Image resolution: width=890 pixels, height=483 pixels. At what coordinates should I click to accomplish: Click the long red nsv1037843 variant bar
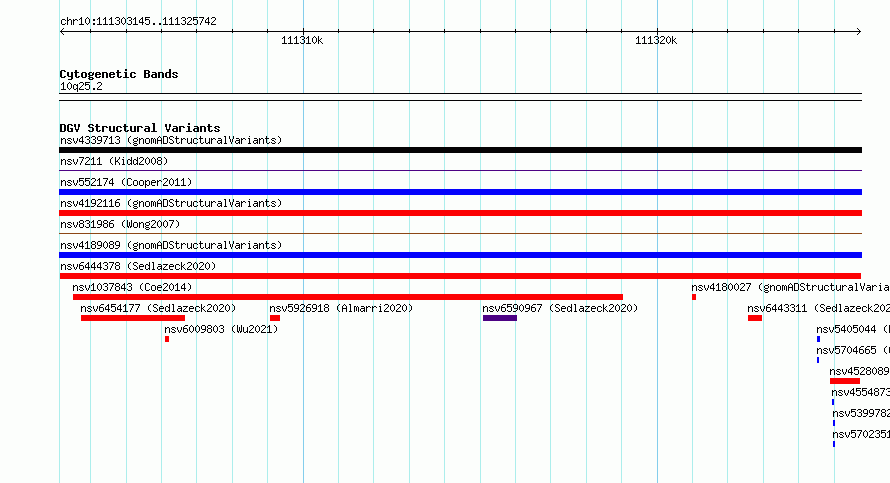348,297
